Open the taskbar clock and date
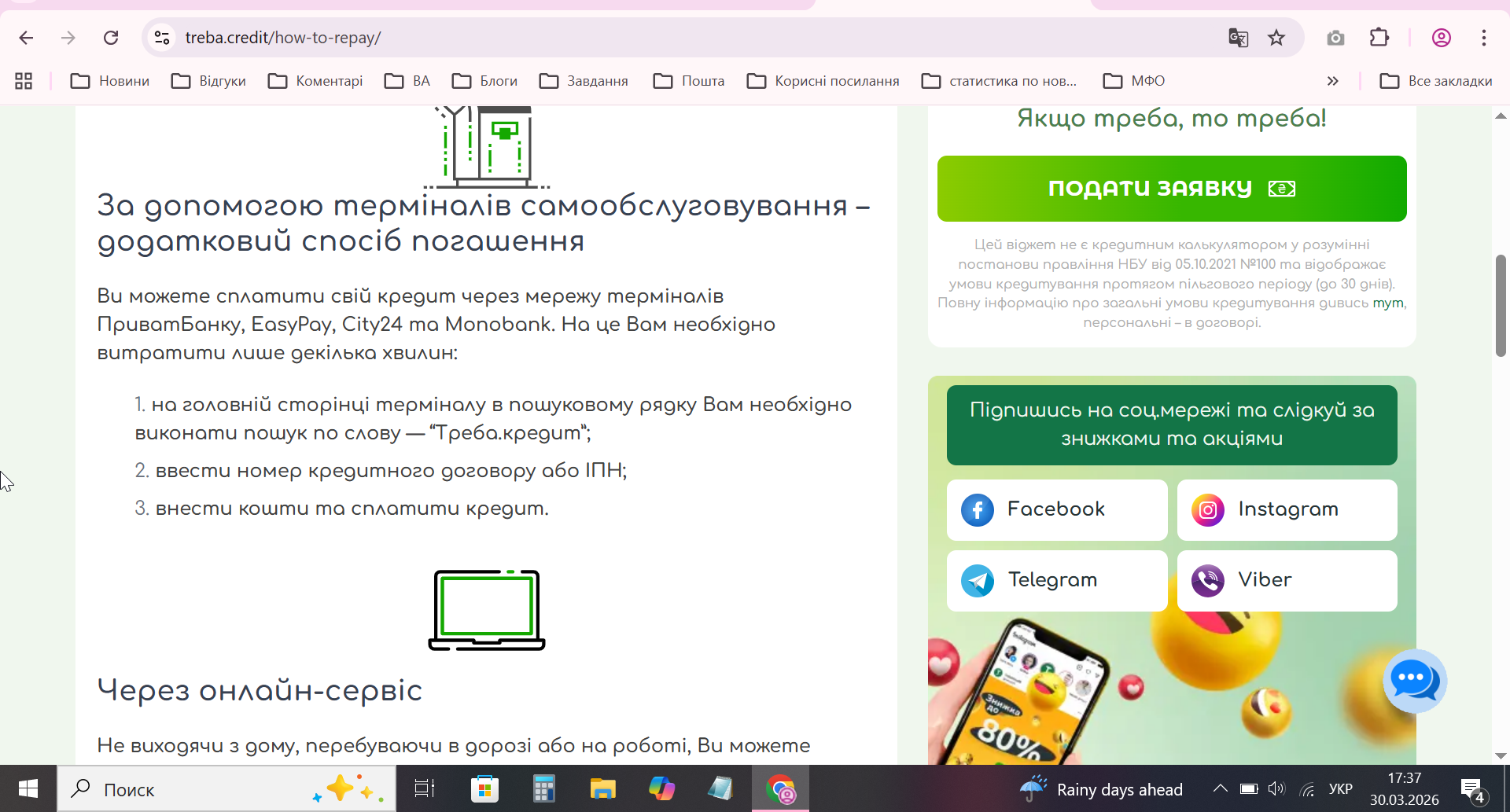This screenshot has width=1510, height=812. click(x=1405, y=789)
